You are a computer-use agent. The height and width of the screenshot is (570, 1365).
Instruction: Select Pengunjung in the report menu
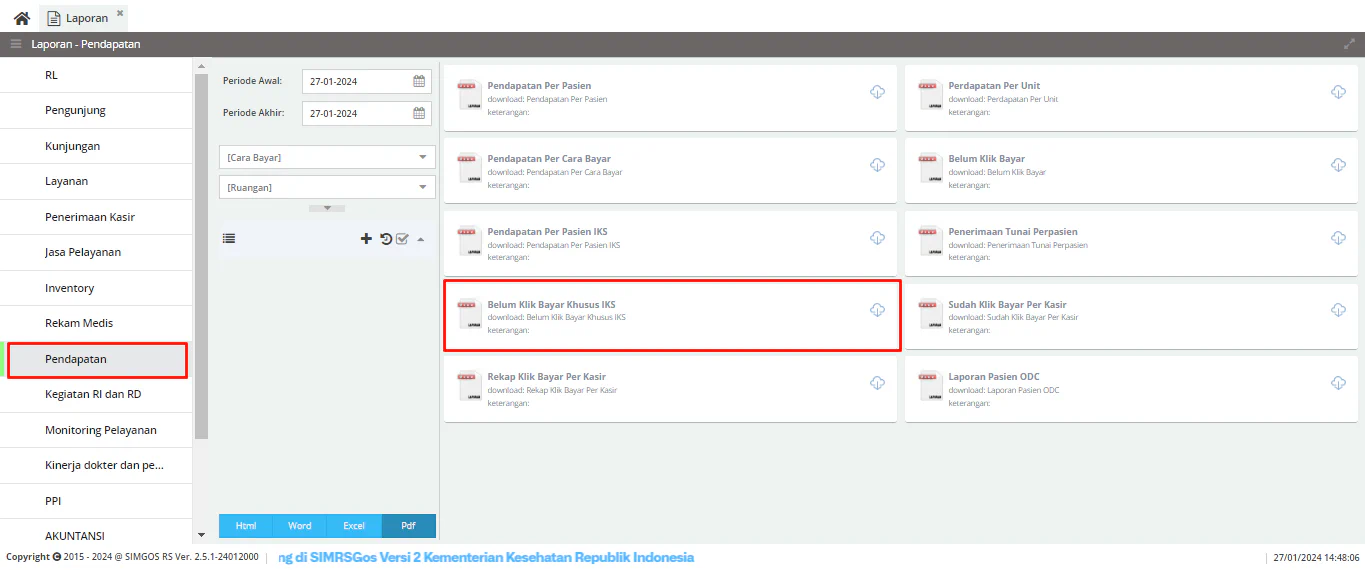[x=96, y=110]
